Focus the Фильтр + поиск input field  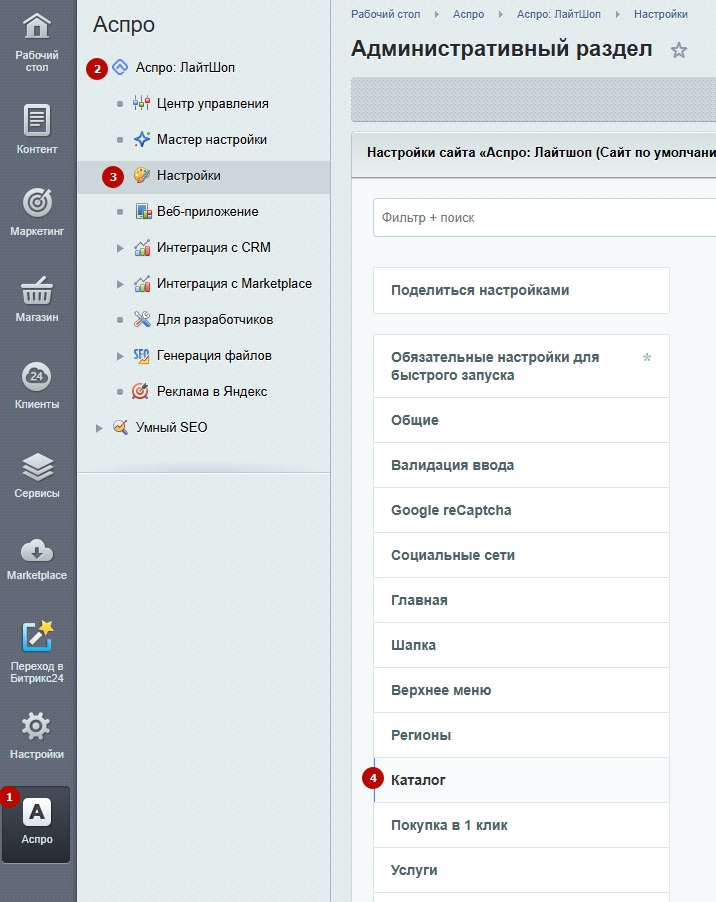pyautogui.click(x=545, y=217)
